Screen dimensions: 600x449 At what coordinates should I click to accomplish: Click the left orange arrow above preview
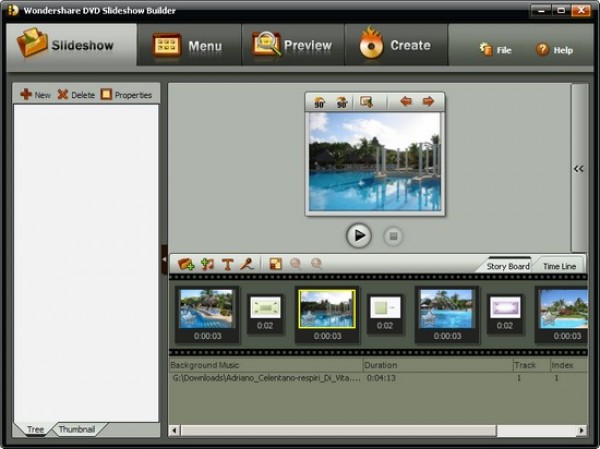coord(406,102)
